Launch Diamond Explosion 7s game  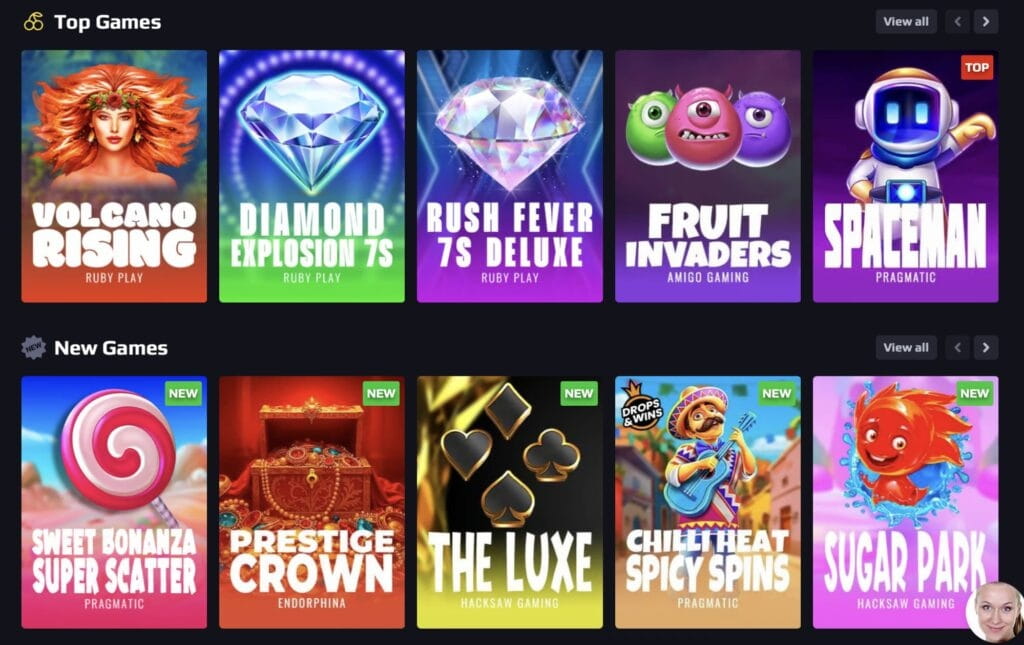coord(312,176)
